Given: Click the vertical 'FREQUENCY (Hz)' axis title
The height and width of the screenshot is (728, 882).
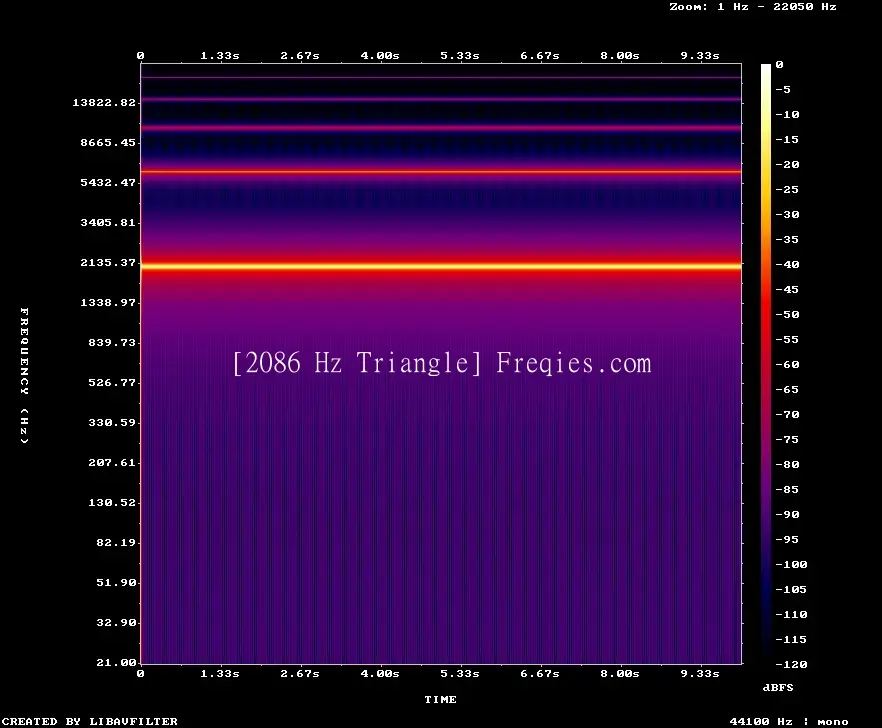Looking at the screenshot, I should (x=24, y=375).
